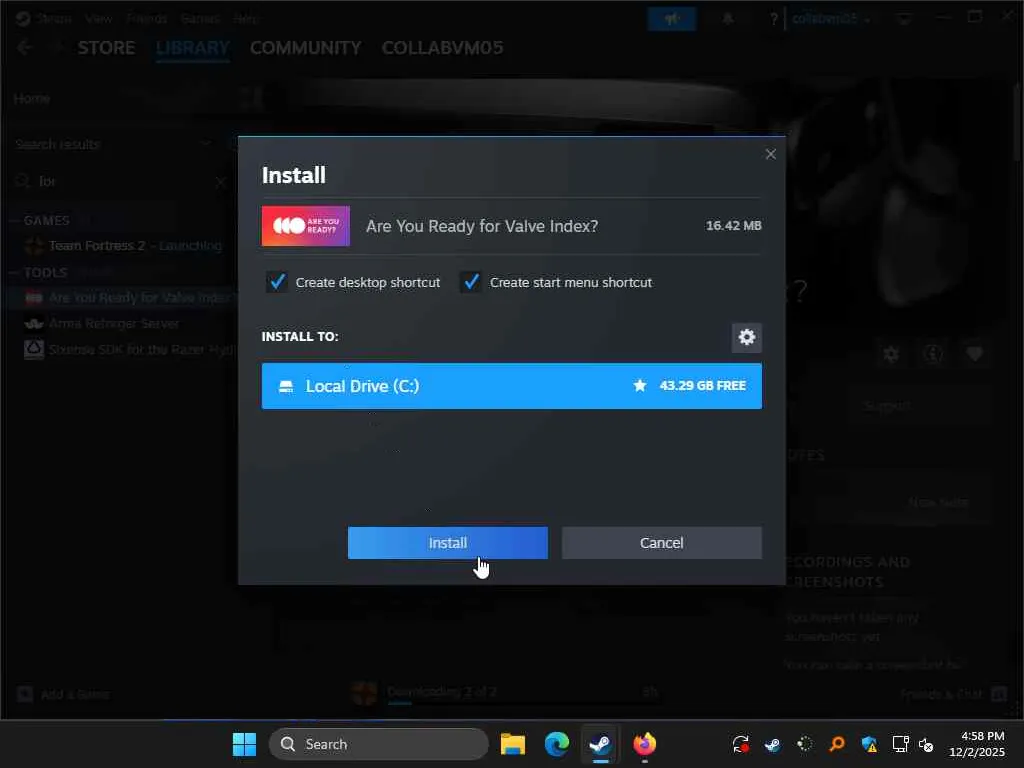The height and width of the screenshot is (768, 1024).
Task: Click the blue Install button
Action: coord(447,543)
